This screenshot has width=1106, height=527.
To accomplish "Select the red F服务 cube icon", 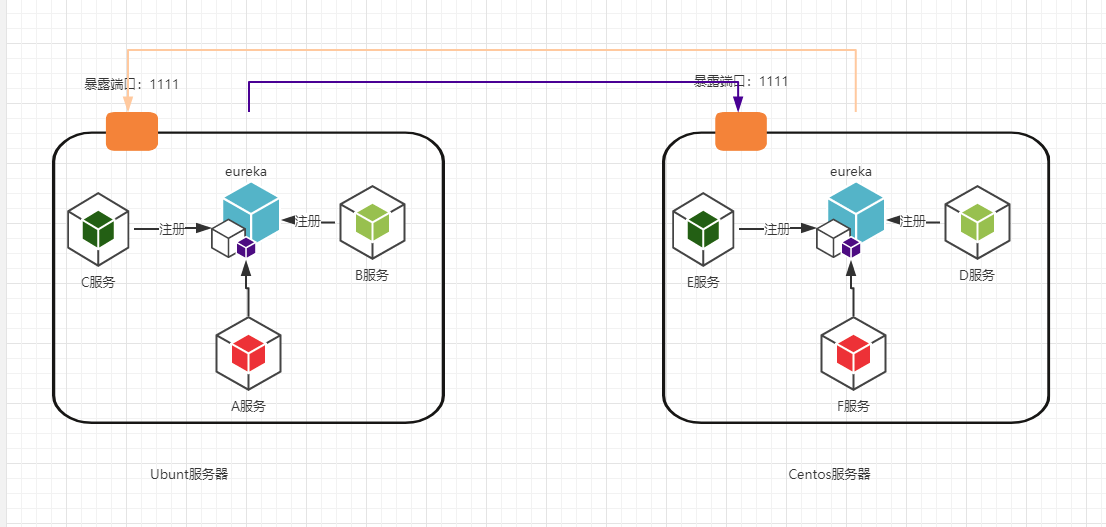I will (x=853, y=353).
